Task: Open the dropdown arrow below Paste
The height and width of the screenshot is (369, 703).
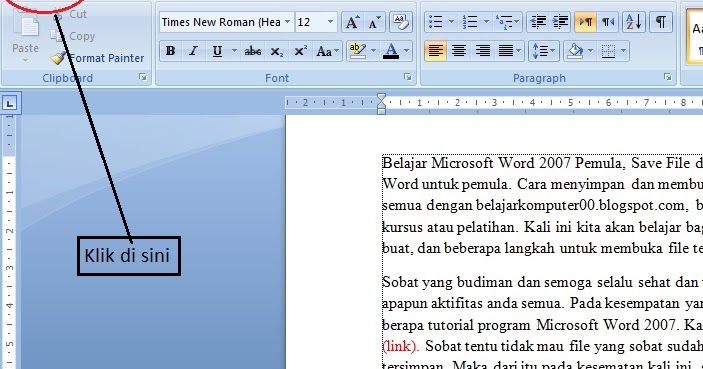Action: 25,60
